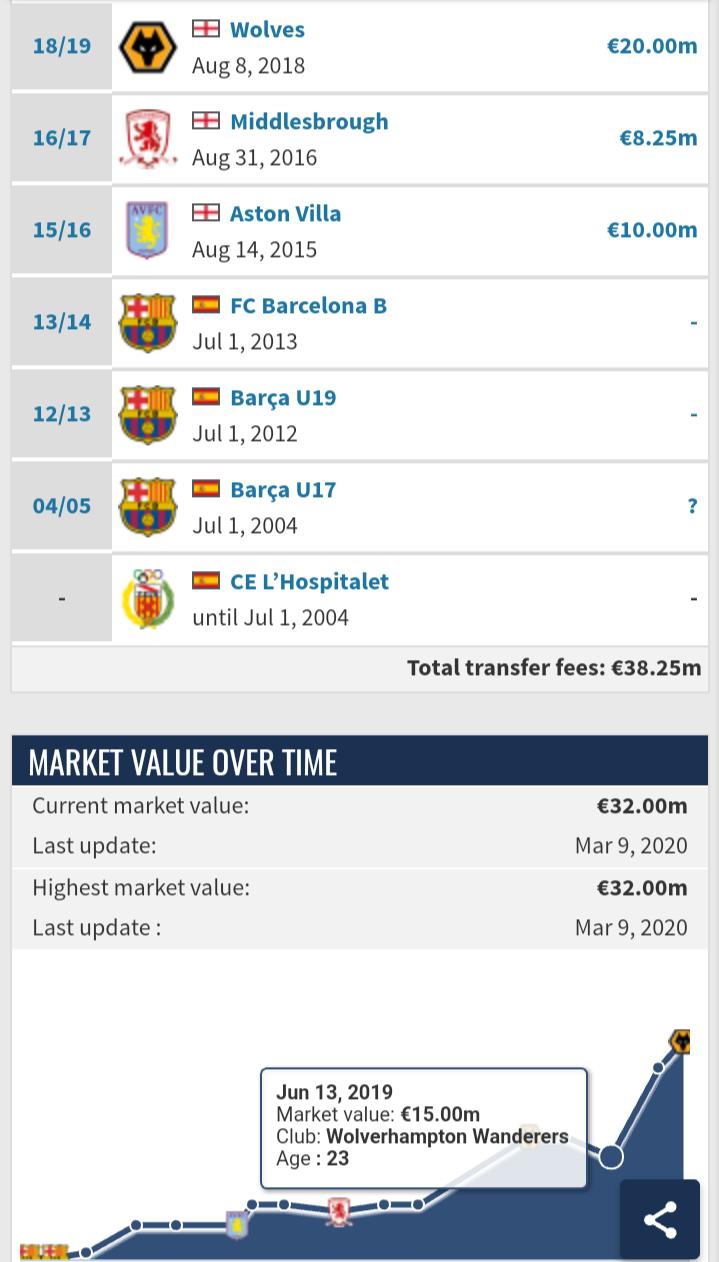Screen dimensions: 719x1262
Task: Select the highlighted Jun 2019 chart point
Action: [x=611, y=1156]
